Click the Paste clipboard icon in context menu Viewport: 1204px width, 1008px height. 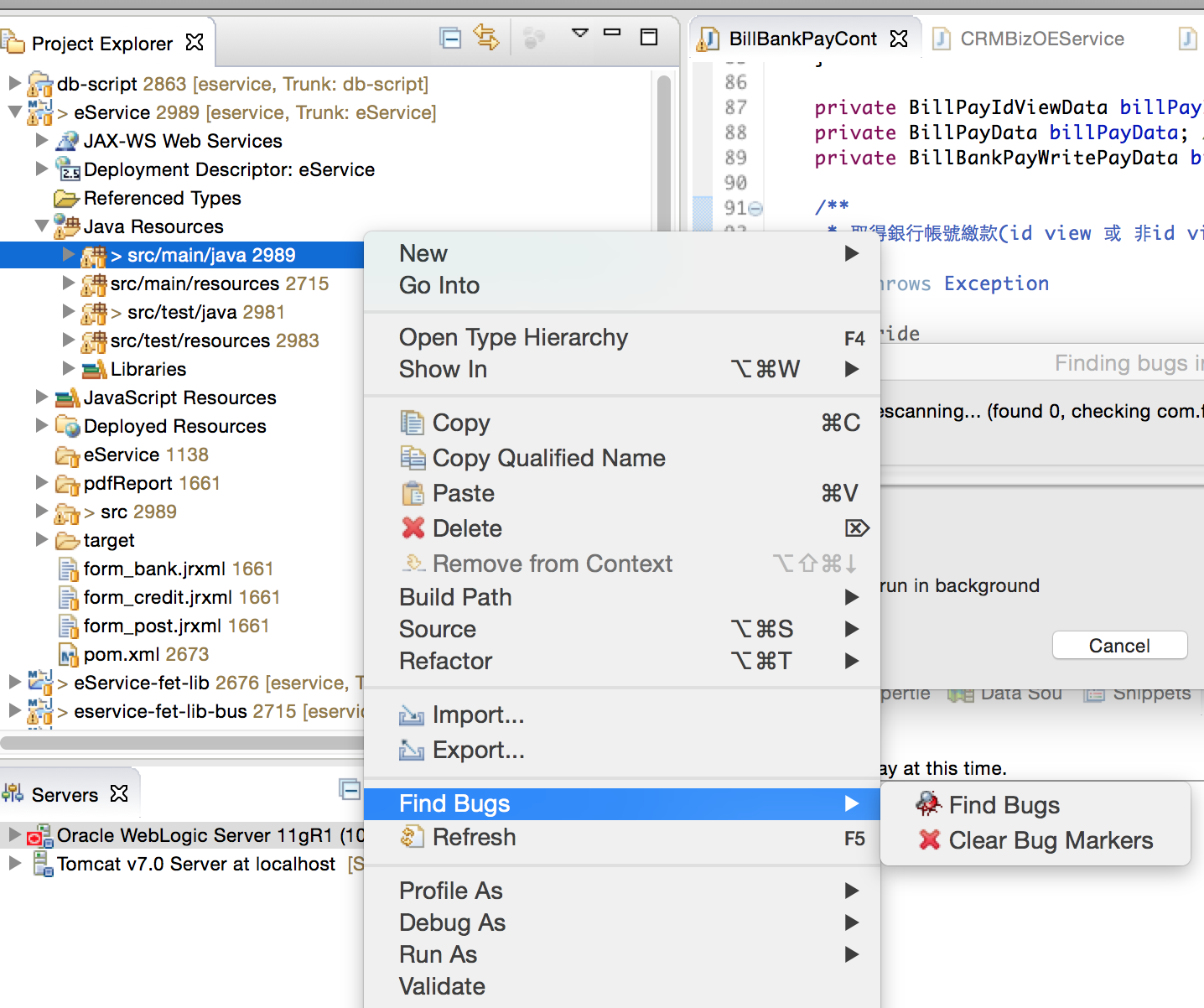coord(413,493)
